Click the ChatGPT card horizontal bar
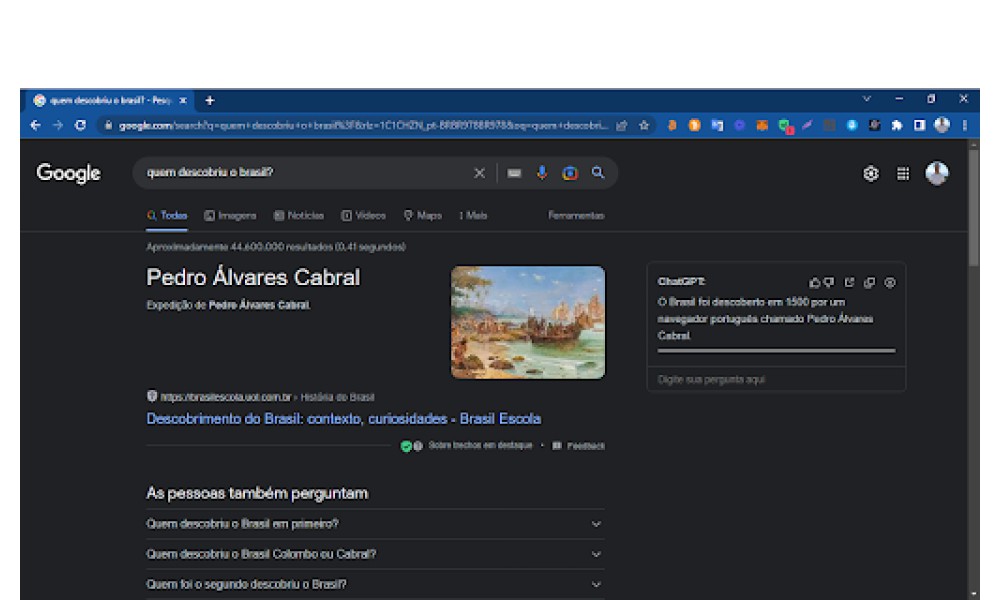The width and height of the screenshot is (1000, 600). (x=776, y=350)
